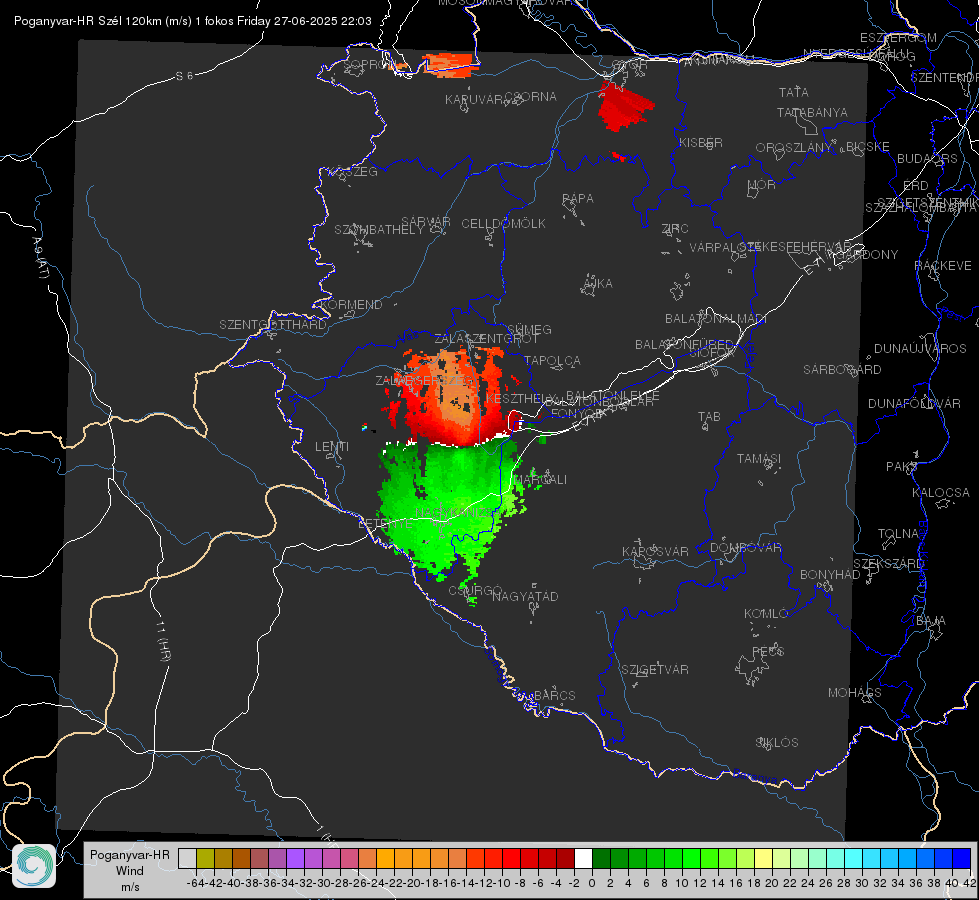Click the dark blue swatch at legend end

[962, 858]
